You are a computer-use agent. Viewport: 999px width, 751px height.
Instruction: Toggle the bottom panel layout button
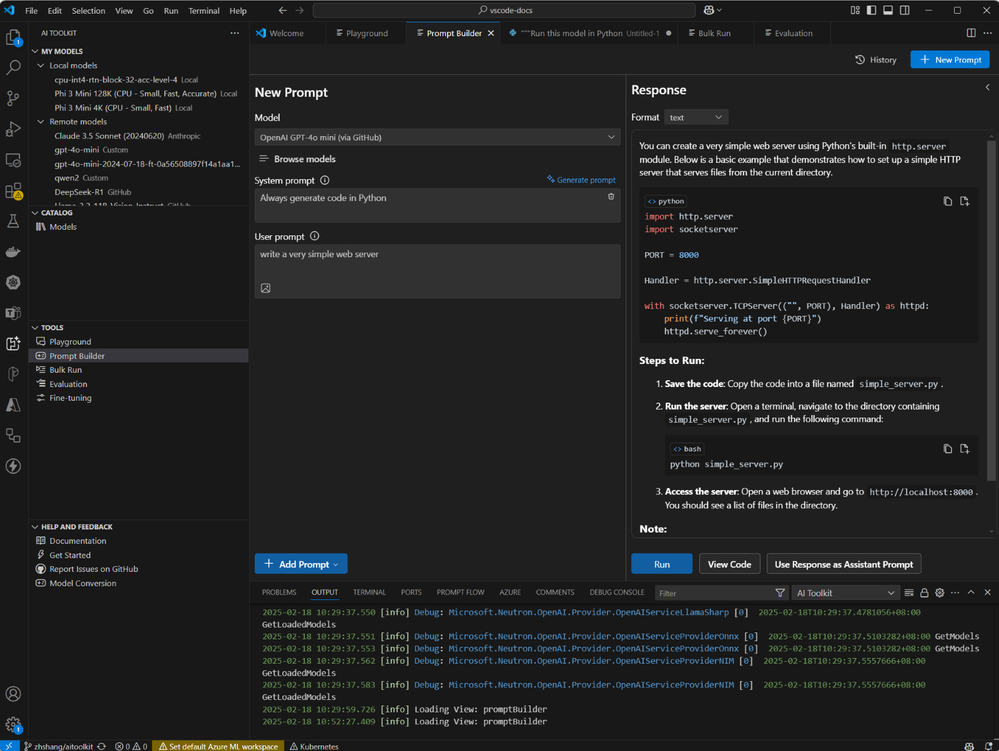[888, 10]
